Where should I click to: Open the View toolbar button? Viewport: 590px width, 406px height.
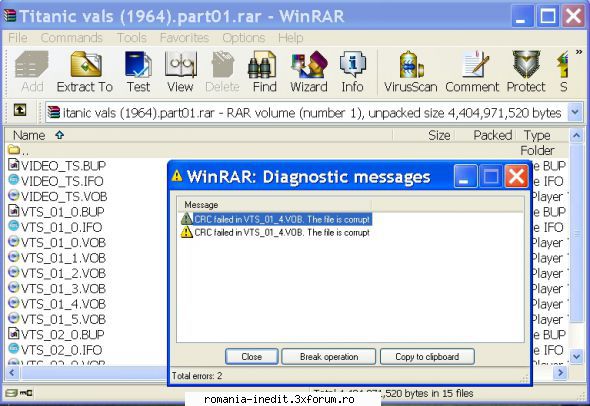(x=180, y=72)
